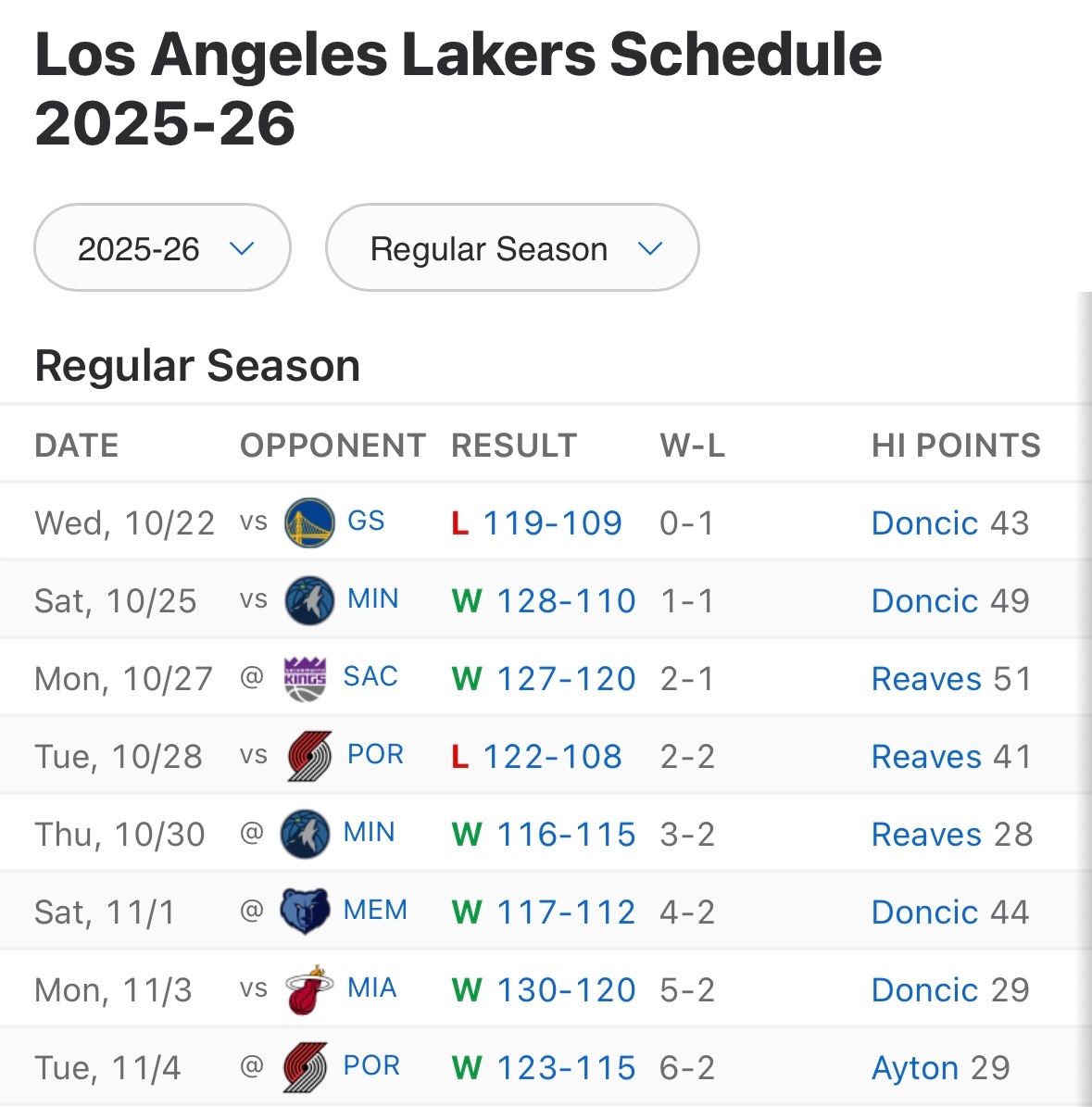Open the 119-109 game result link
1092x1107 pixels.
pyautogui.click(x=552, y=523)
